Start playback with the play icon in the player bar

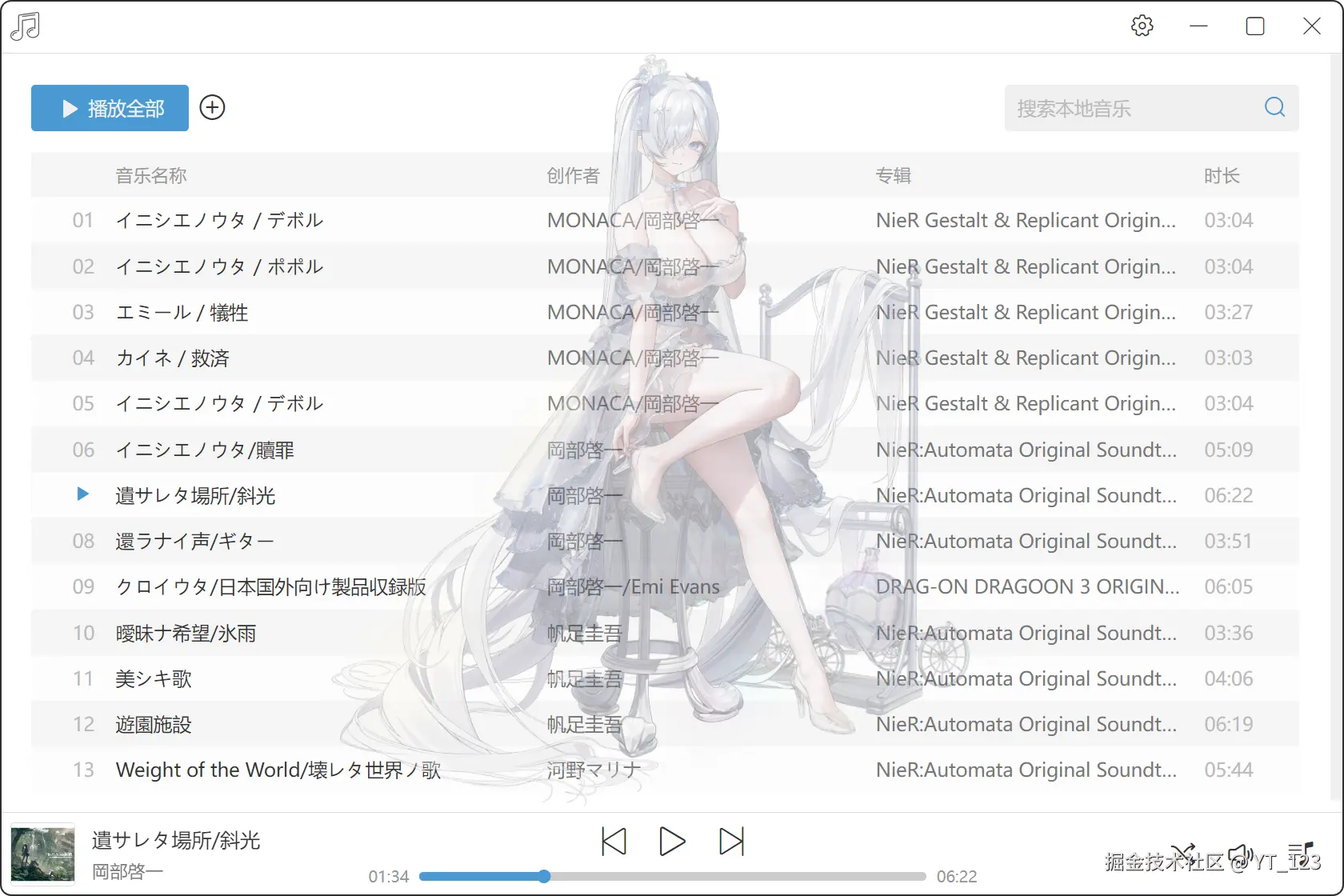coord(672,842)
